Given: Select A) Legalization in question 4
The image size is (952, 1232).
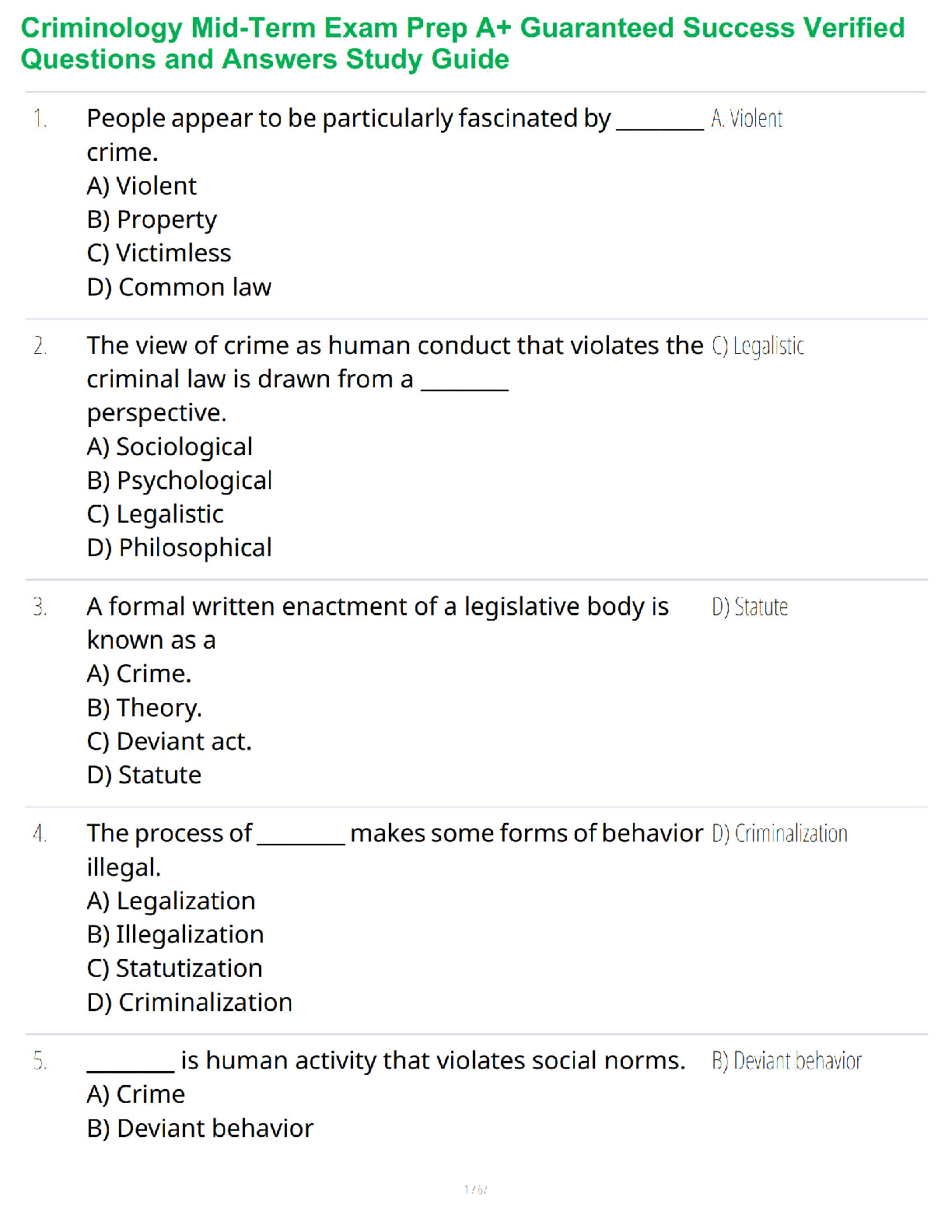Looking at the screenshot, I should point(171,901).
